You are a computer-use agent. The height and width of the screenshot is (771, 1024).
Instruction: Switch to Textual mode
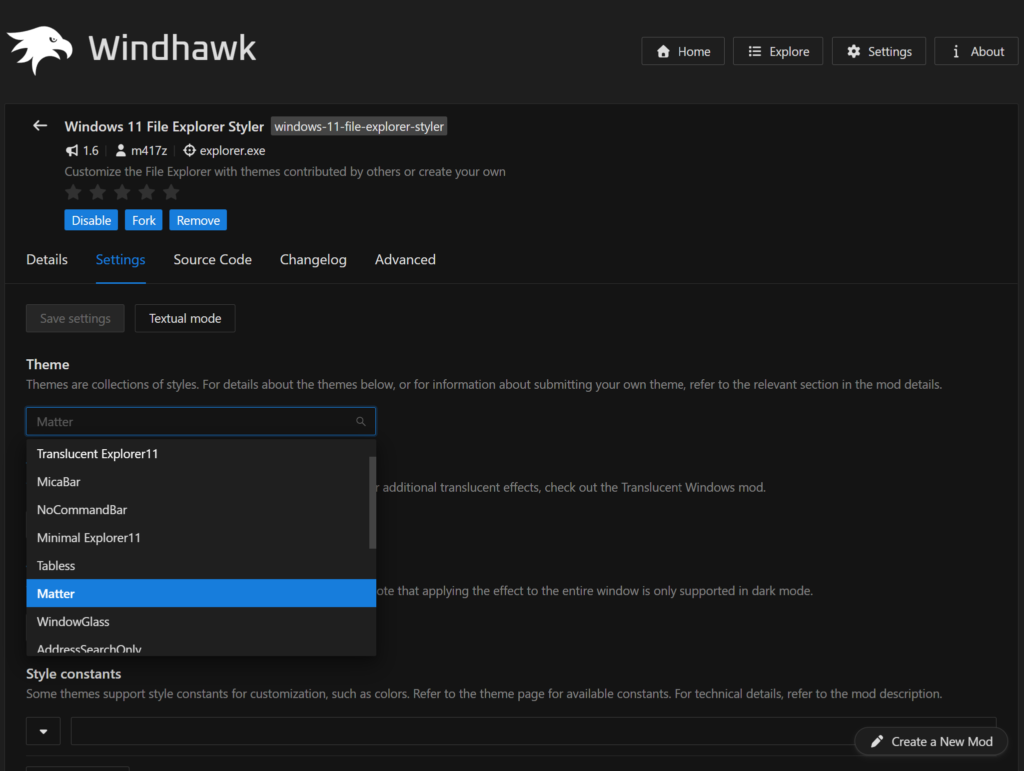tap(185, 319)
